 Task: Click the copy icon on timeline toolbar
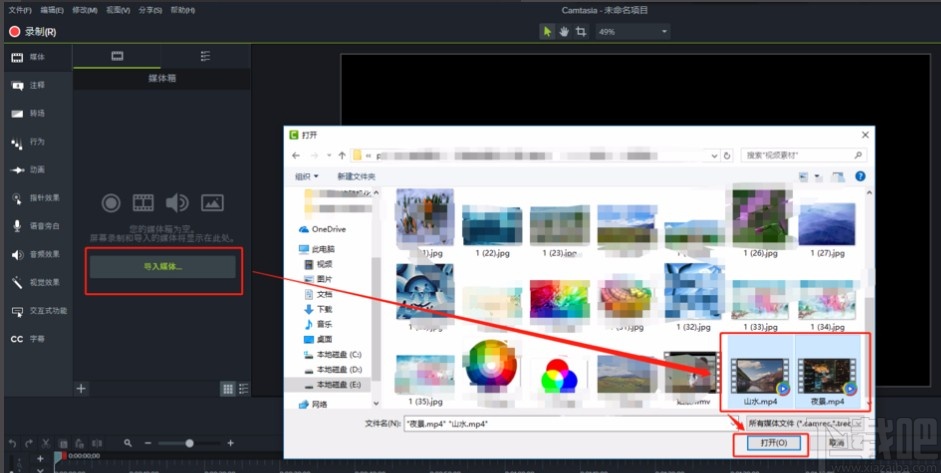coord(63,444)
